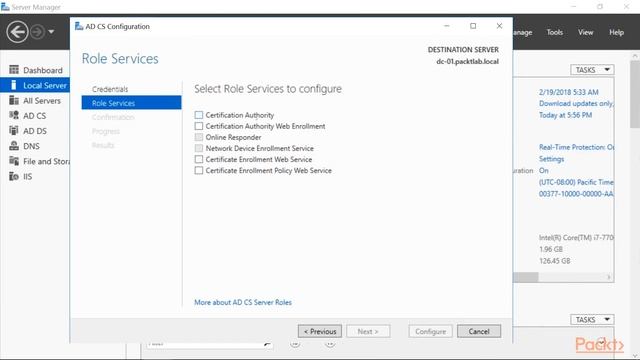Click the Today at 5:56 PM link
The width and height of the screenshot is (640, 360).
point(565,115)
